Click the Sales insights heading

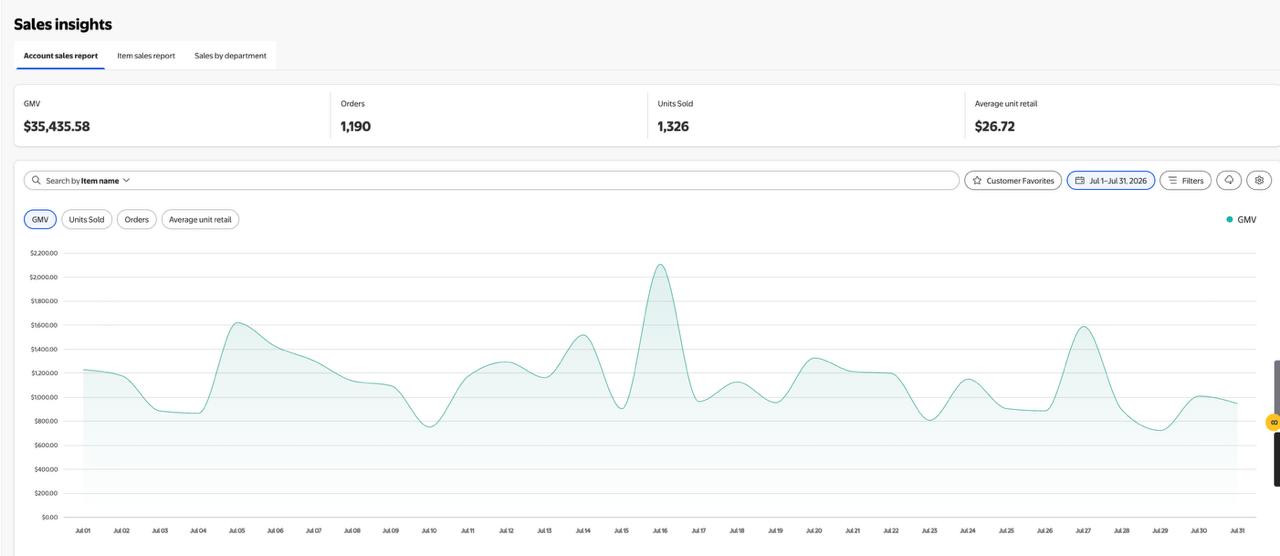click(x=63, y=24)
